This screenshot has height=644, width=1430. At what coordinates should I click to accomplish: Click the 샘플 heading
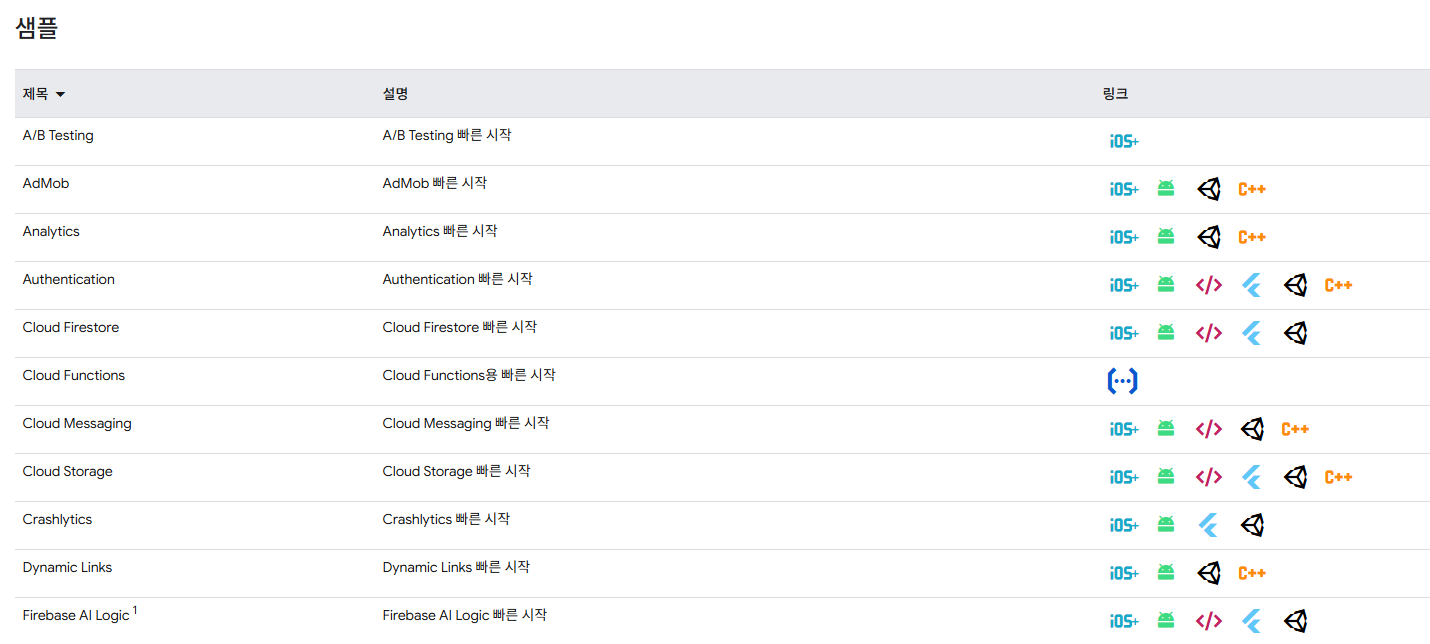37,27
